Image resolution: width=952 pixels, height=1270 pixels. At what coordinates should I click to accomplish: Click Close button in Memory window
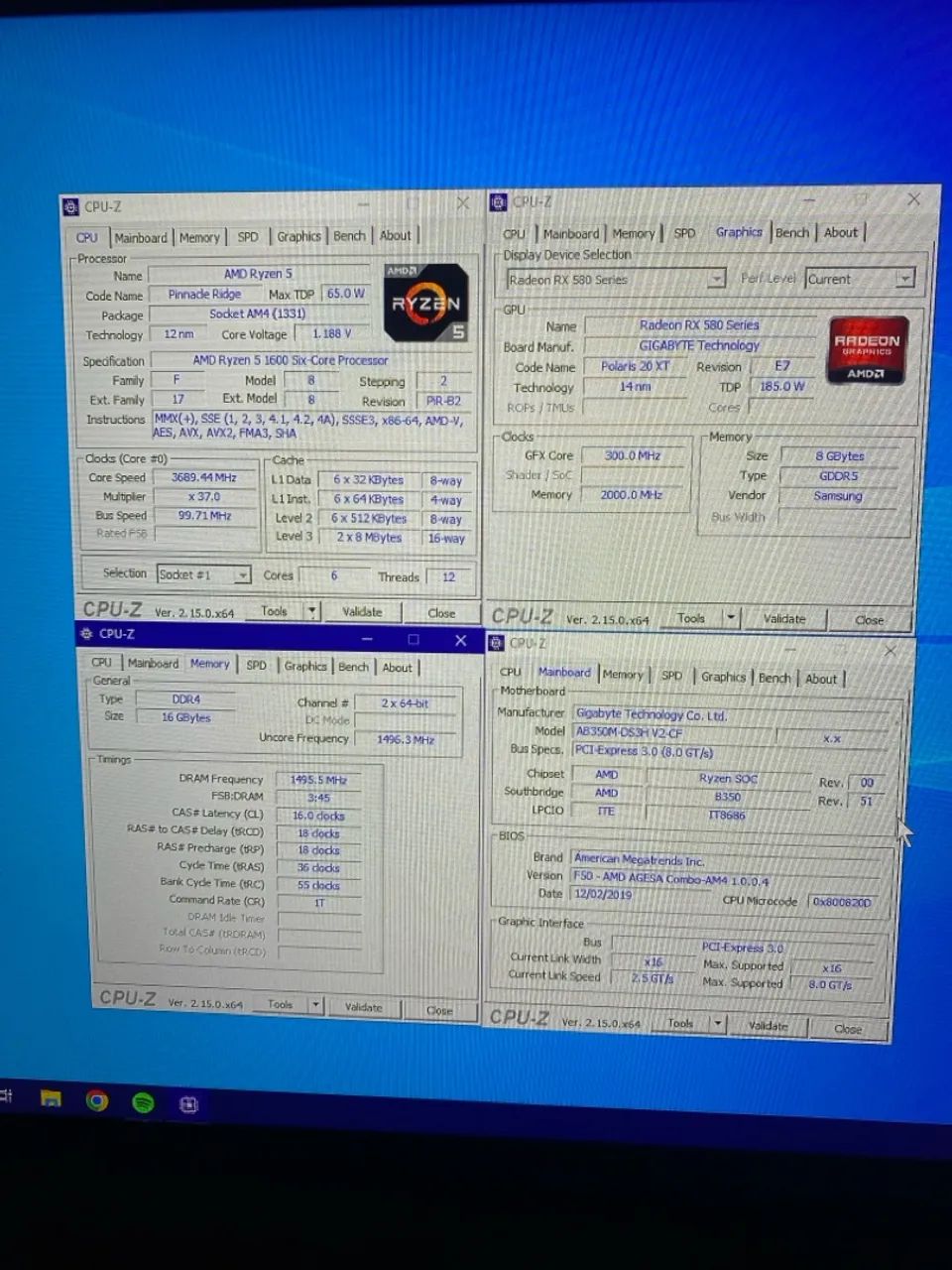click(439, 1010)
